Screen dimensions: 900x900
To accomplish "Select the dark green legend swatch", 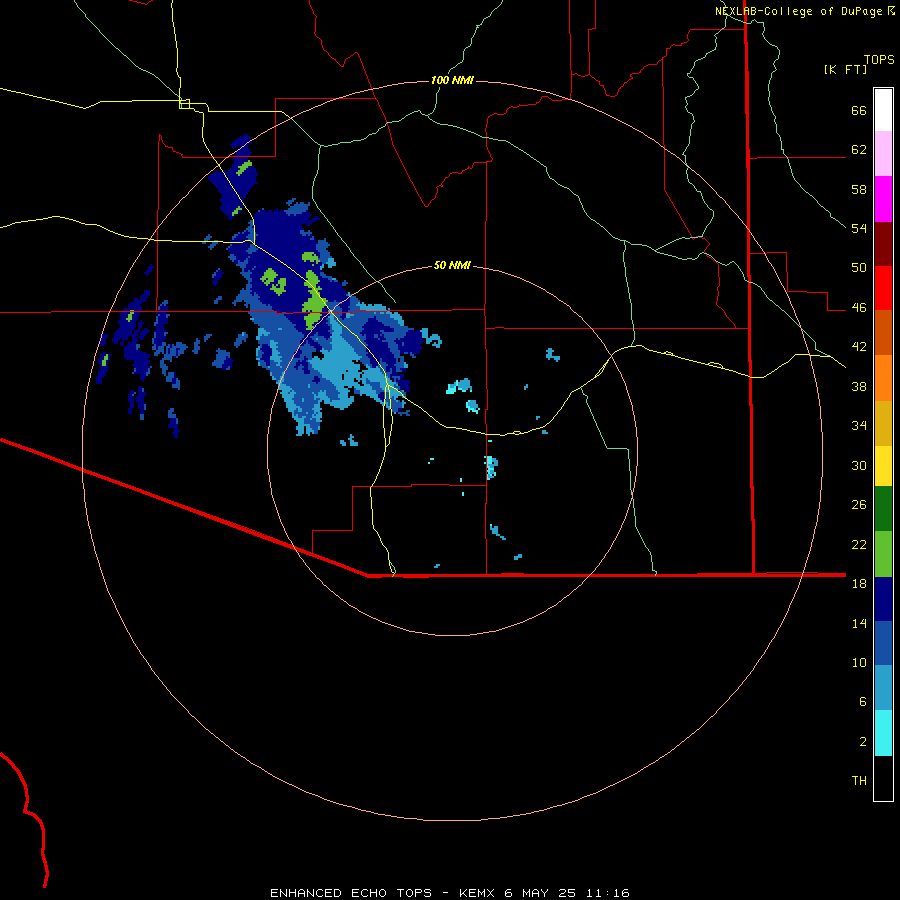I will coord(883,509).
